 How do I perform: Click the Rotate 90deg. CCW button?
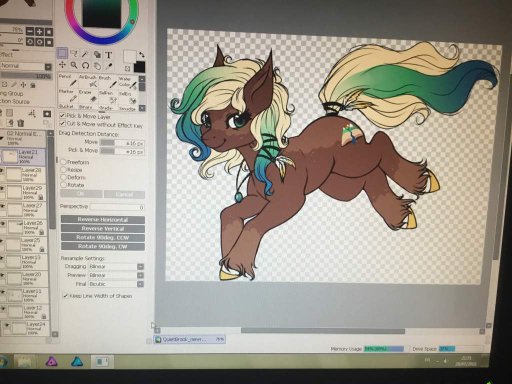point(103,237)
